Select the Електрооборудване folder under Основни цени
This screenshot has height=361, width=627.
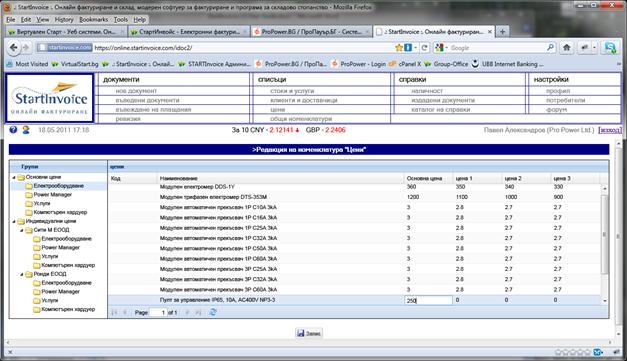pos(58,186)
